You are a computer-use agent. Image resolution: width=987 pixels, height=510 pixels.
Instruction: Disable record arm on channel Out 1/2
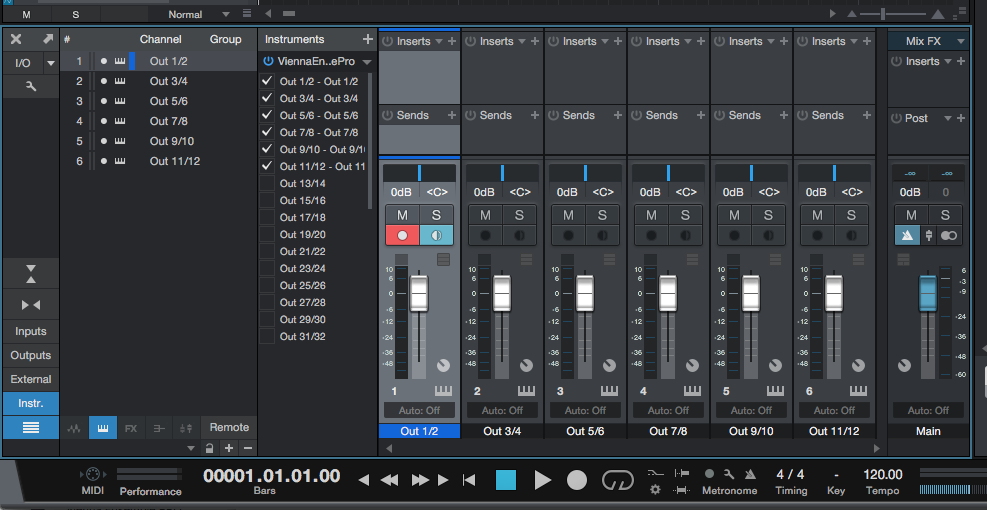(x=402, y=235)
